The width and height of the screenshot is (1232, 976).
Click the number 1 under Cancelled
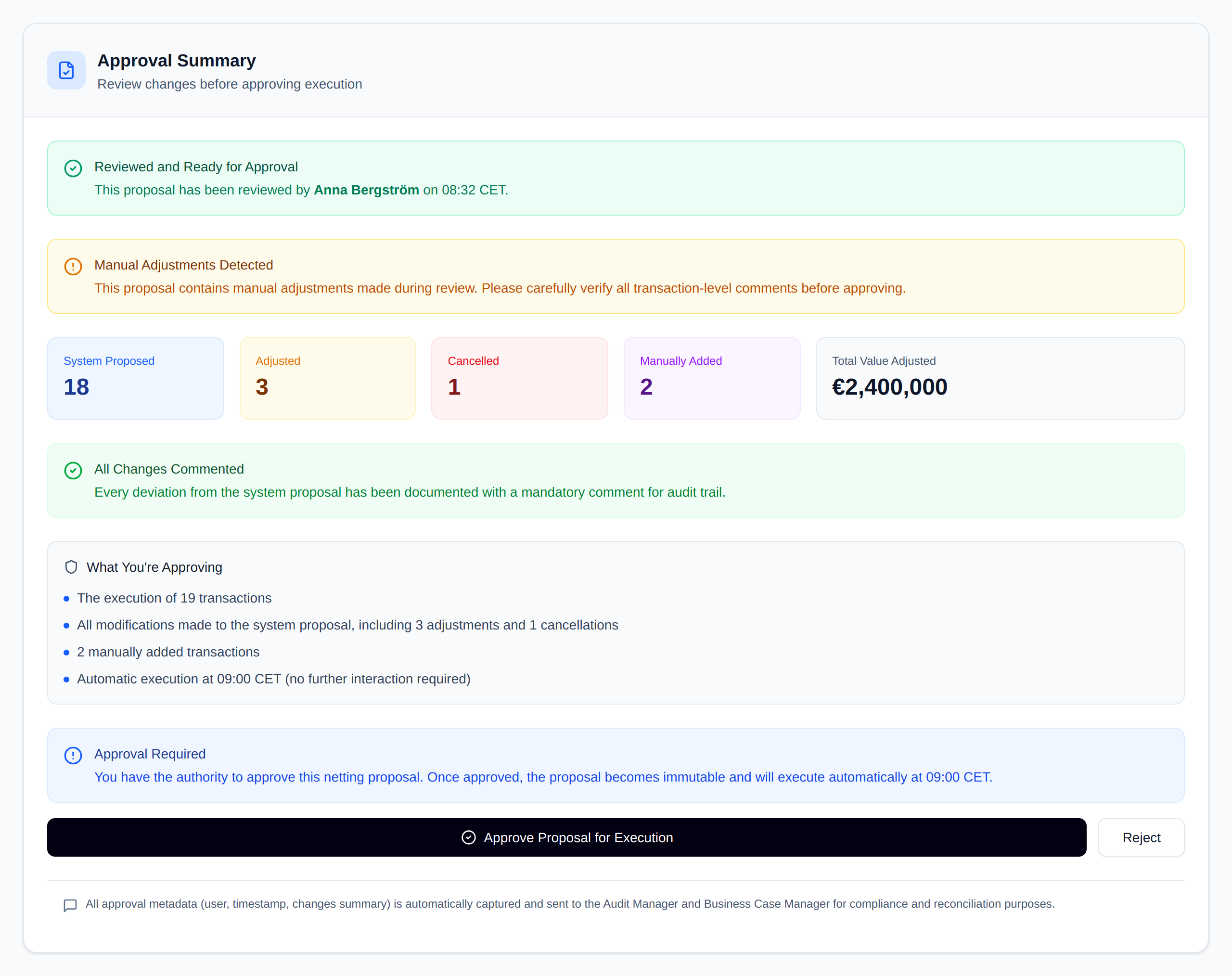(454, 387)
